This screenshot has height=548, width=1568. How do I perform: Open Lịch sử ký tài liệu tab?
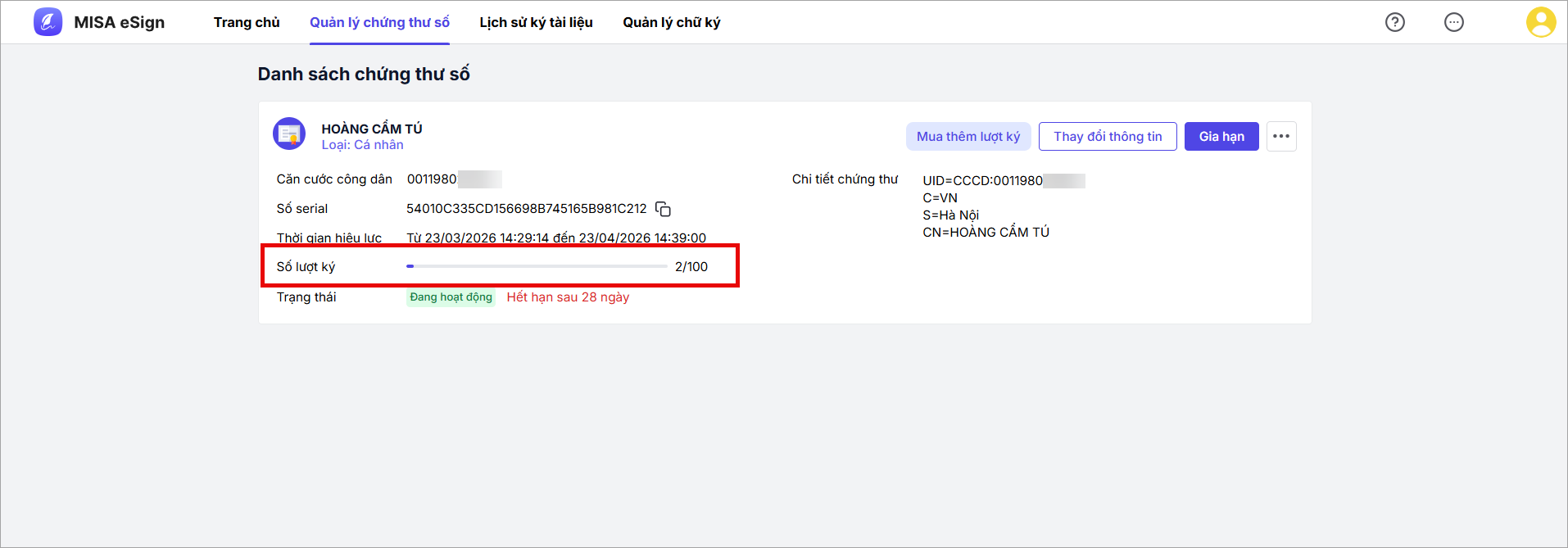tap(536, 22)
